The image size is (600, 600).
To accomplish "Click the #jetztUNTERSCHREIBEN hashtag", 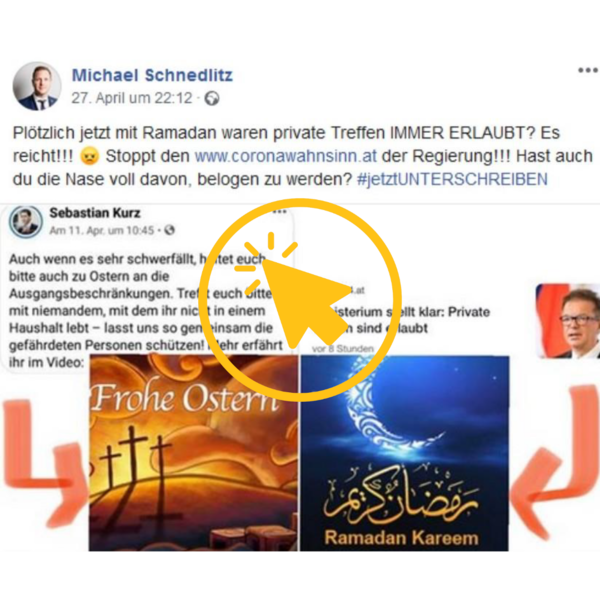I will [452, 179].
